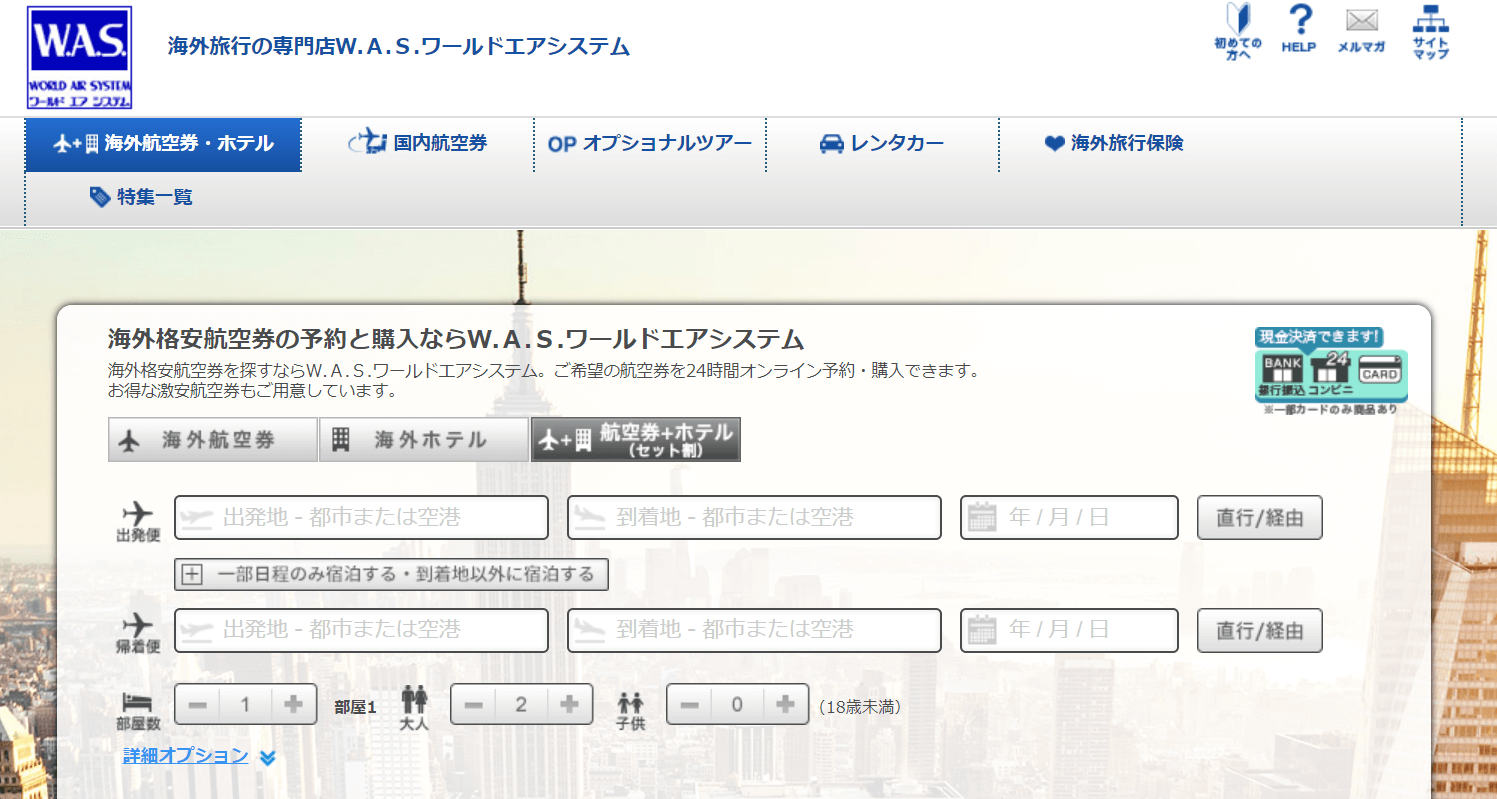
Task: Click the calendar icon in the 帰着便 date field
Action: [983, 630]
